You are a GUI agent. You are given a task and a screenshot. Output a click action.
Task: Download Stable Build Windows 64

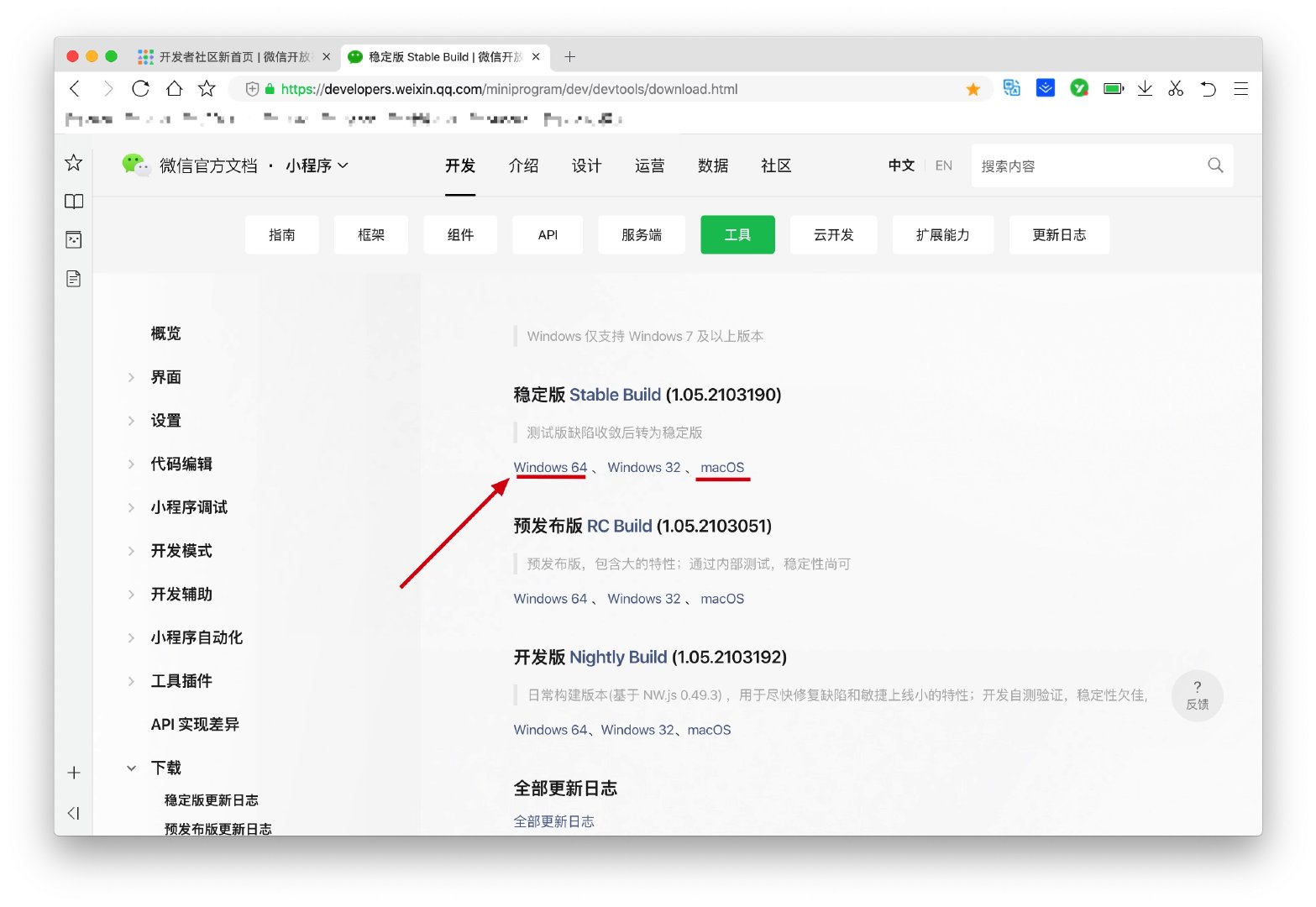point(550,468)
